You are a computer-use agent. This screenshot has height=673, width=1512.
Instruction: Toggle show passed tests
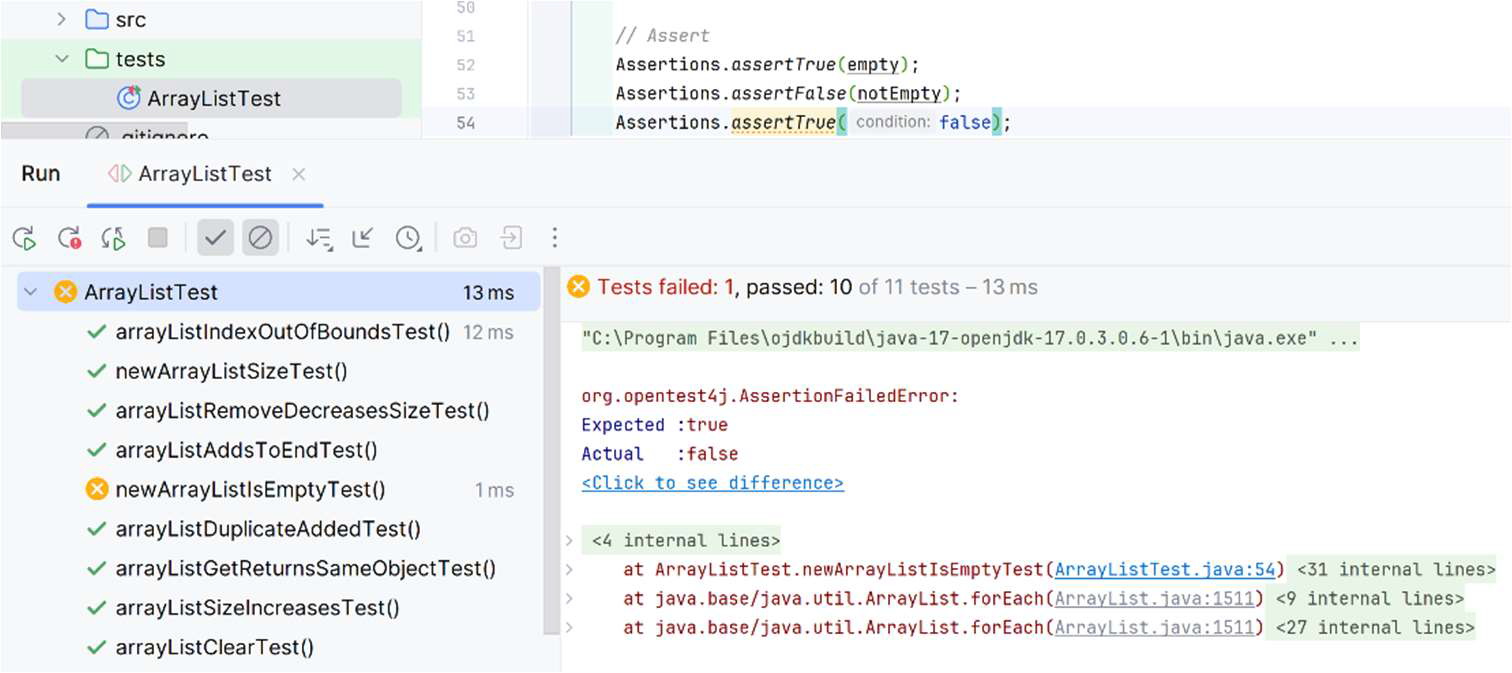point(215,238)
